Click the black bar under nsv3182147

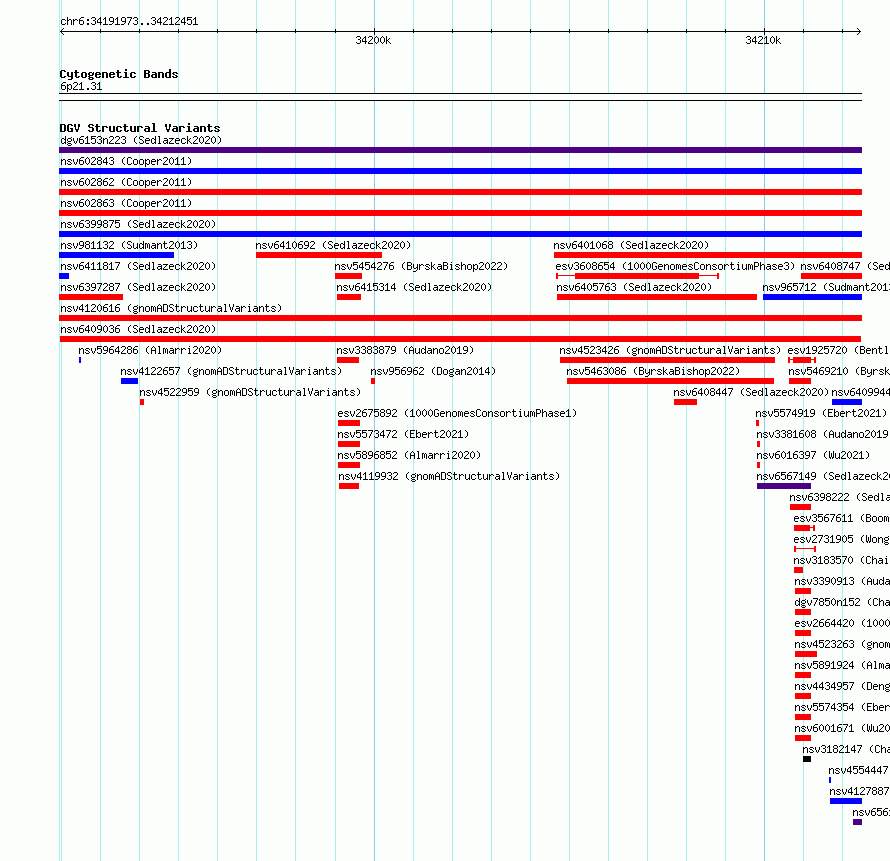pyautogui.click(x=807, y=759)
